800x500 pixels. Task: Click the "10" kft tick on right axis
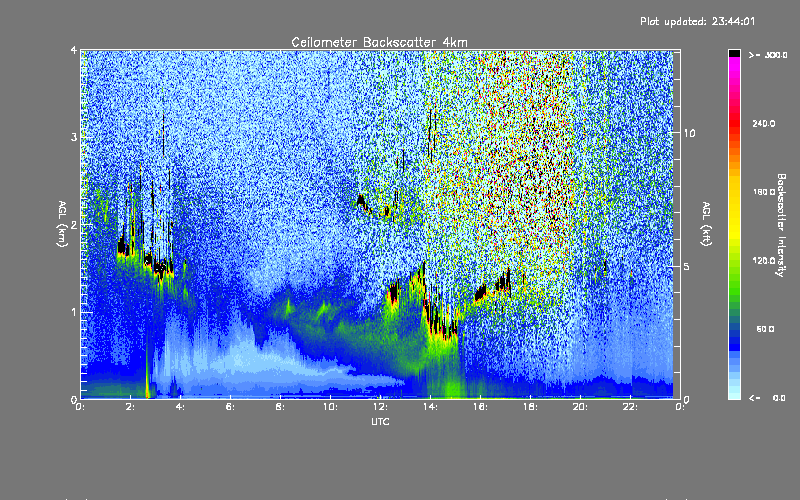point(689,134)
